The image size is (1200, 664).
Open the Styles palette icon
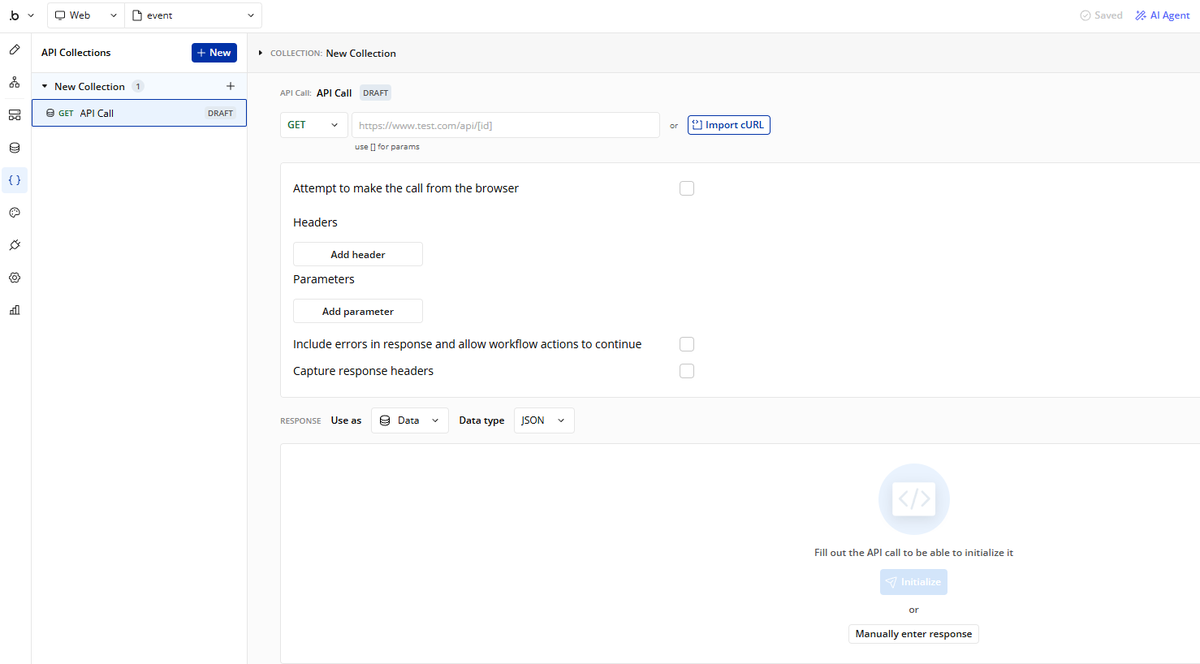[15, 212]
